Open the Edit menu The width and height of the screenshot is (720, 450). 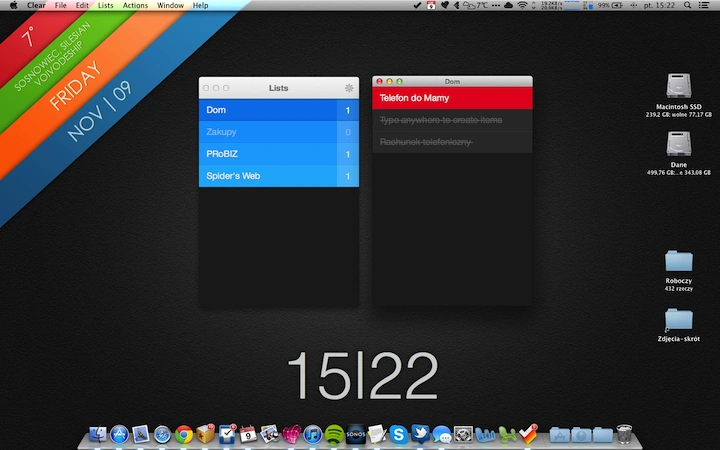coord(82,6)
